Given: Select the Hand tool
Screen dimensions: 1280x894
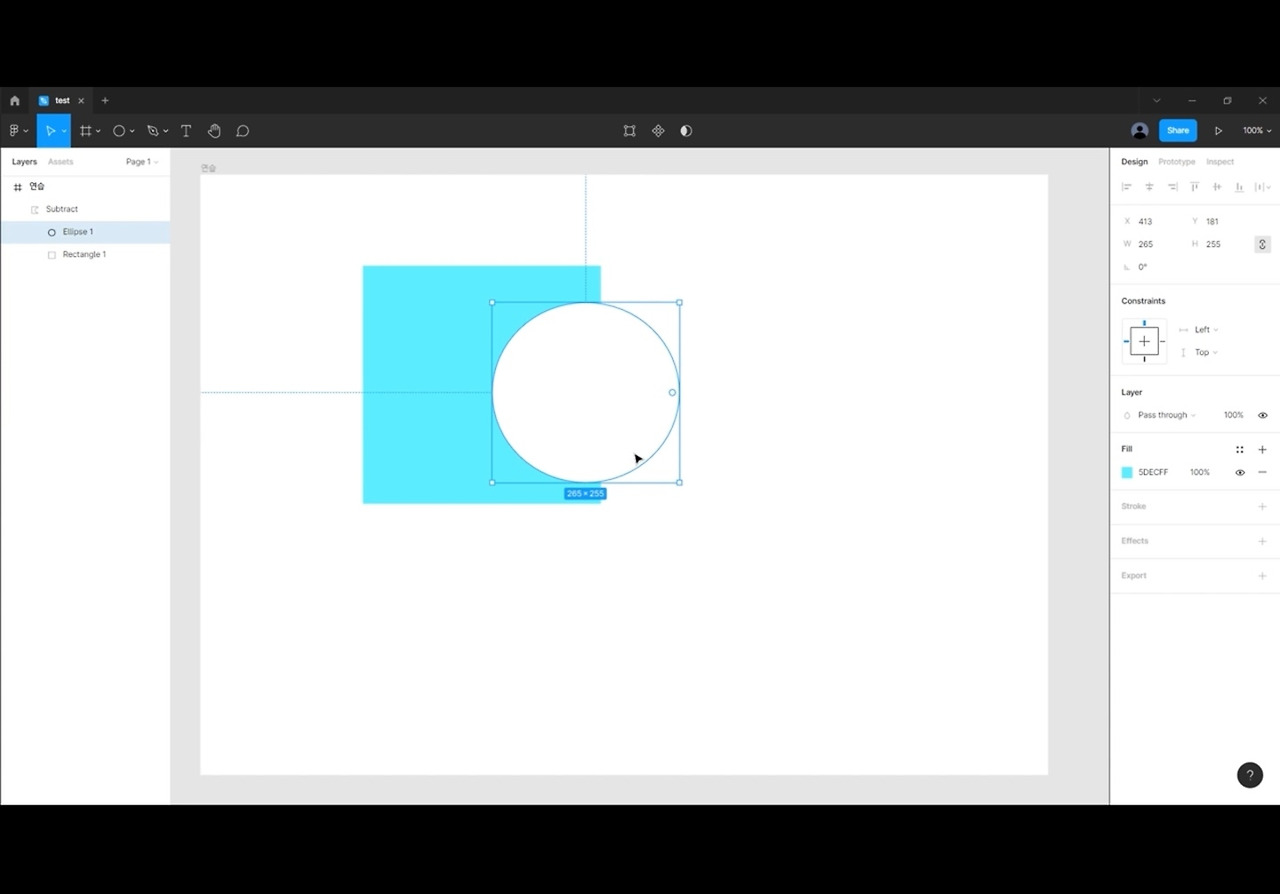Looking at the screenshot, I should tap(214, 131).
